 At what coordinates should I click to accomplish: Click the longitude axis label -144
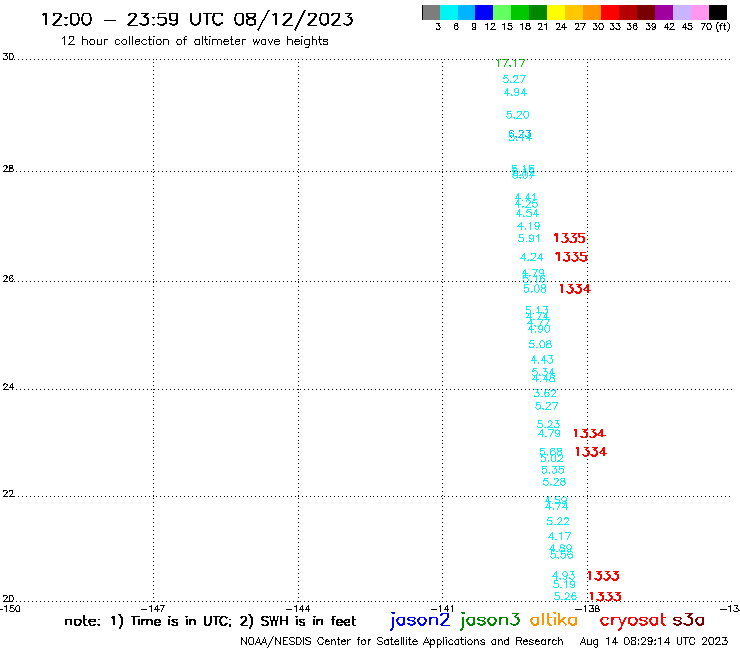(x=298, y=609)
